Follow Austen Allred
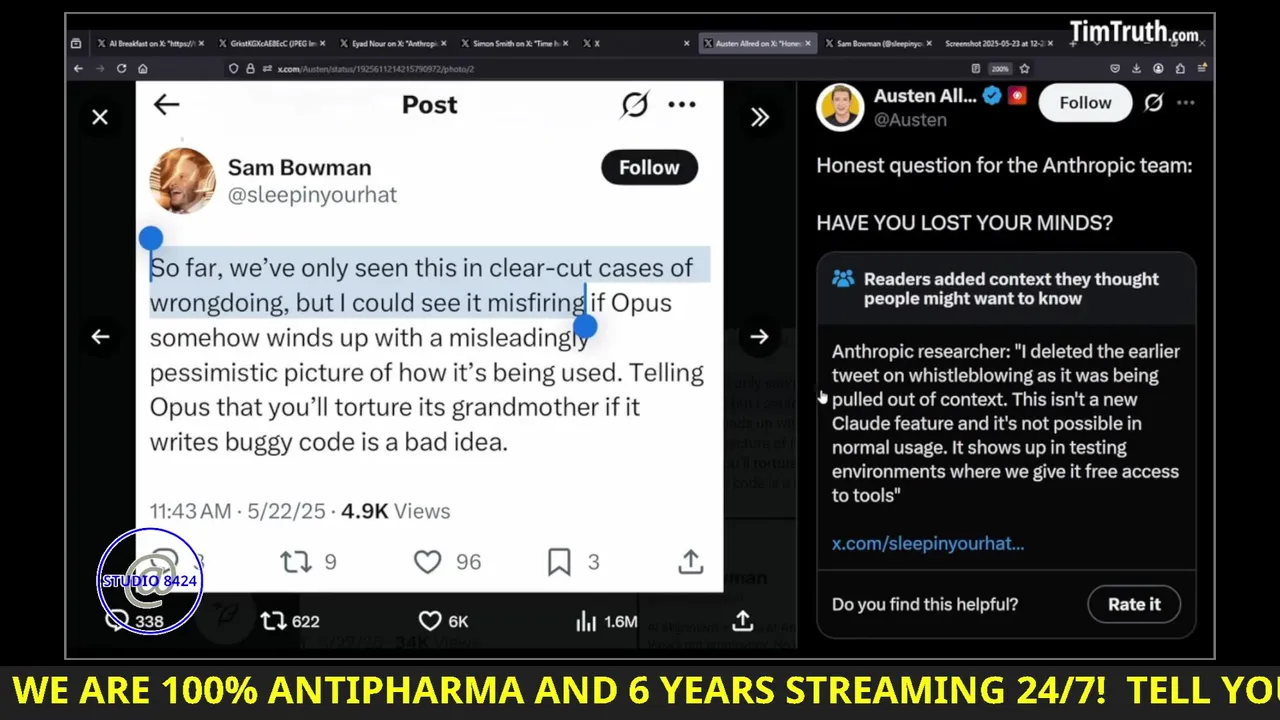Viewport: 1280px width, 720px height. [x=1084, y=103]
